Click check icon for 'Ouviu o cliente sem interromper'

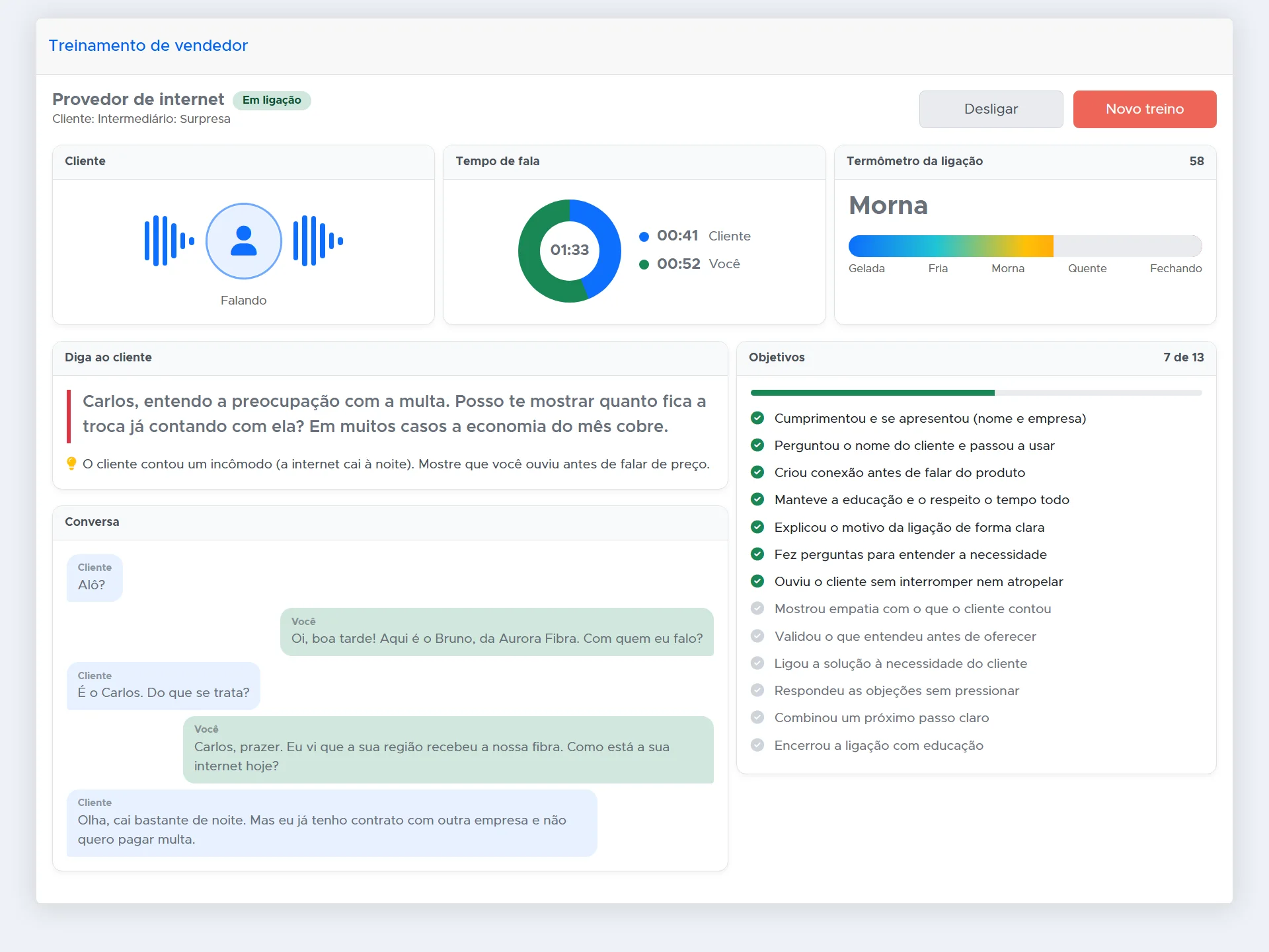point(757,581)
